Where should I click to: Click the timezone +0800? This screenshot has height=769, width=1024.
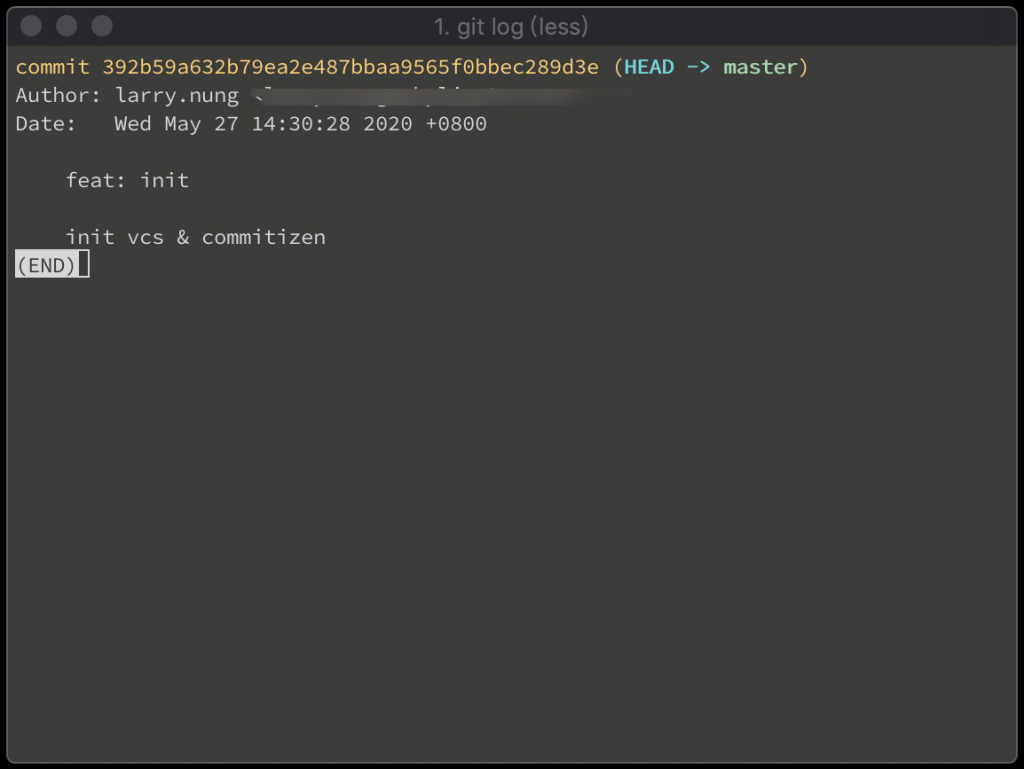[x=456, y=124]
